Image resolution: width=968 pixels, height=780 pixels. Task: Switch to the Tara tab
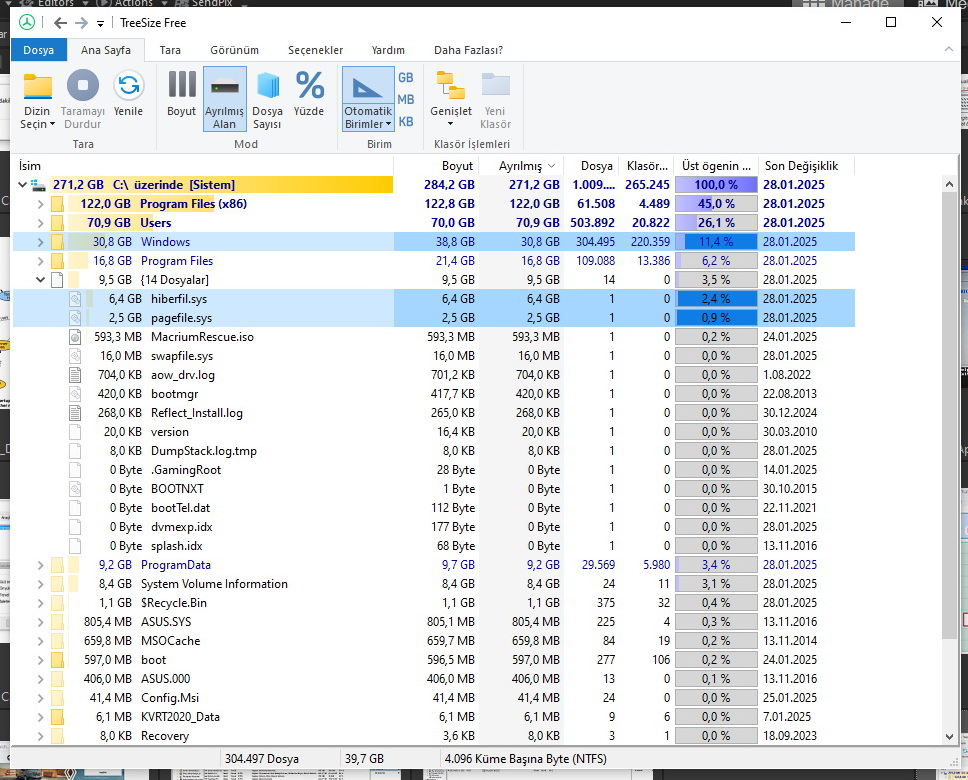pos(170,50)
